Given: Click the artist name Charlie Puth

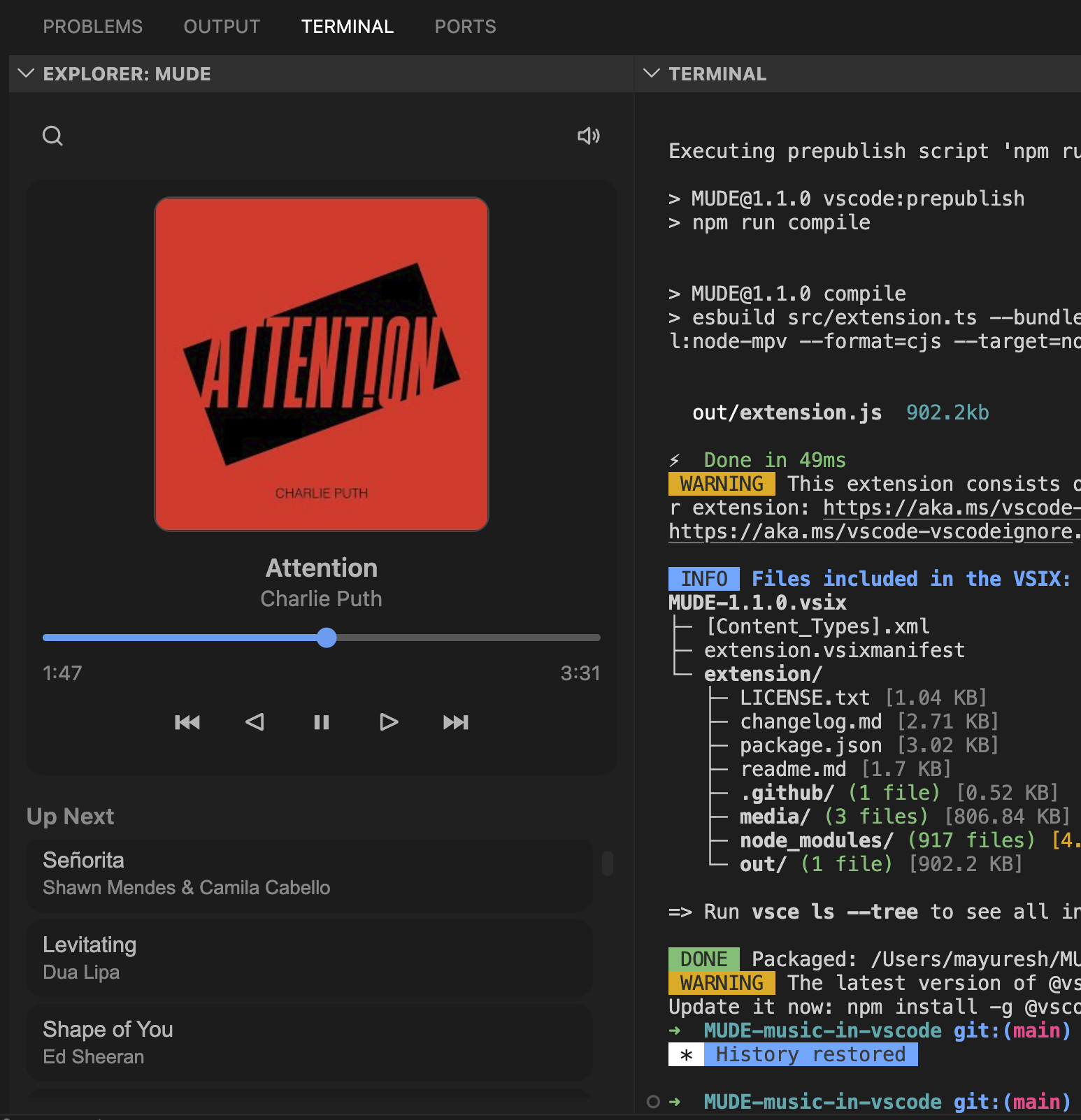Looking at the screenshot, I should click(x=322, y=598).
